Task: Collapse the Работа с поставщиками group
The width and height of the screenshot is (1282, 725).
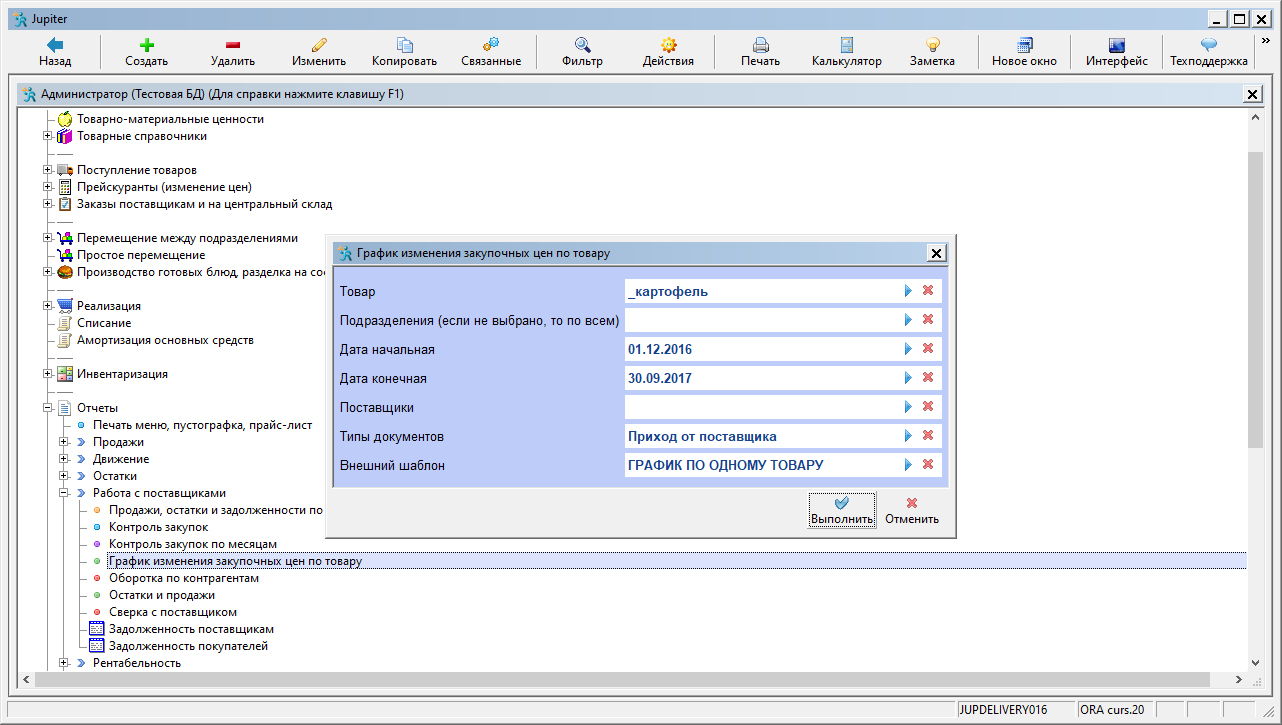Action: [64, 493]
